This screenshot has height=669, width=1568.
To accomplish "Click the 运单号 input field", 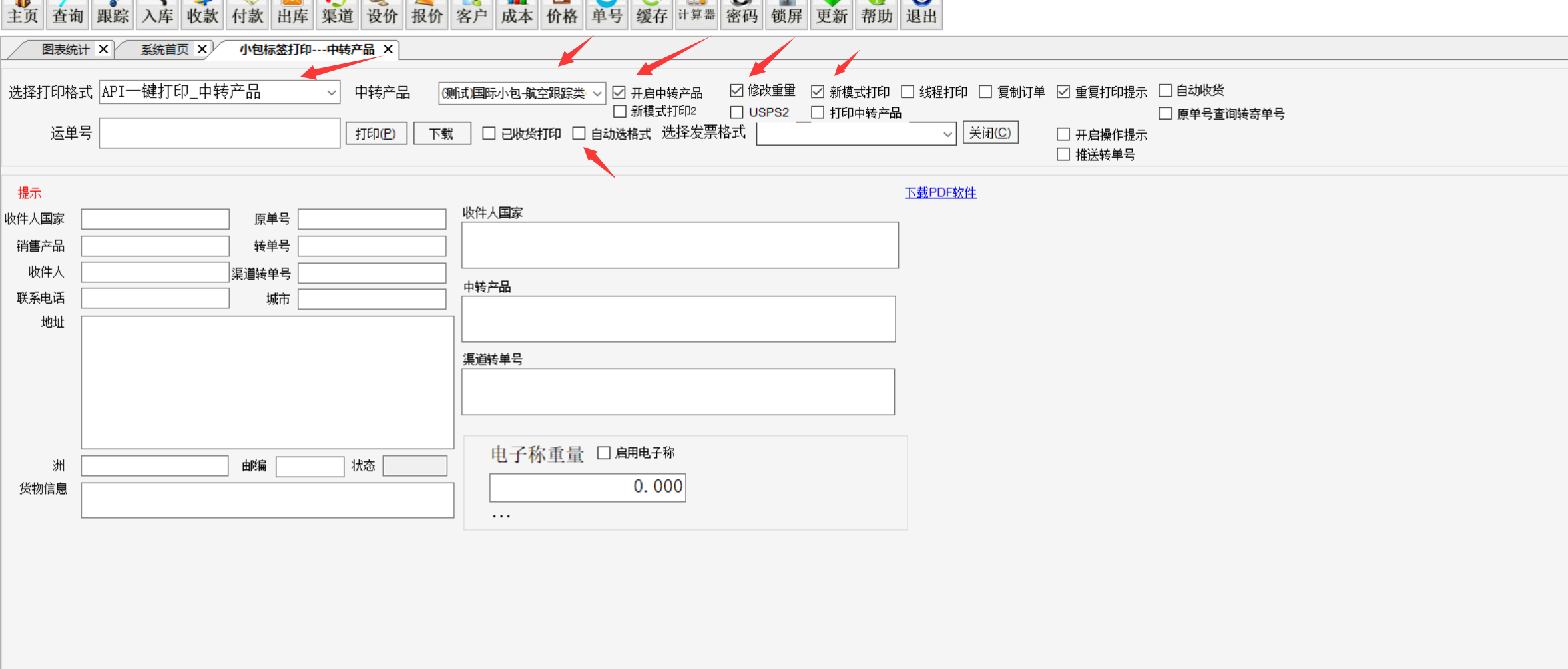I will pos(219,134).
